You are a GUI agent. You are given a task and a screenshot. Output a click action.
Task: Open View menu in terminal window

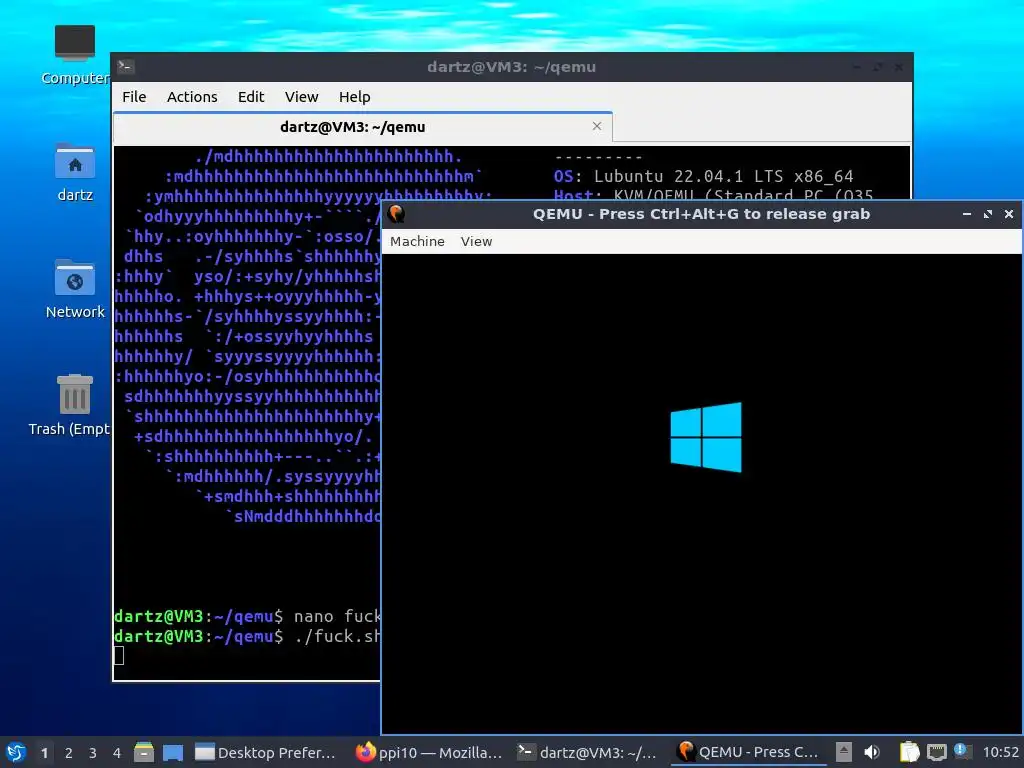(x=301, y=97)
